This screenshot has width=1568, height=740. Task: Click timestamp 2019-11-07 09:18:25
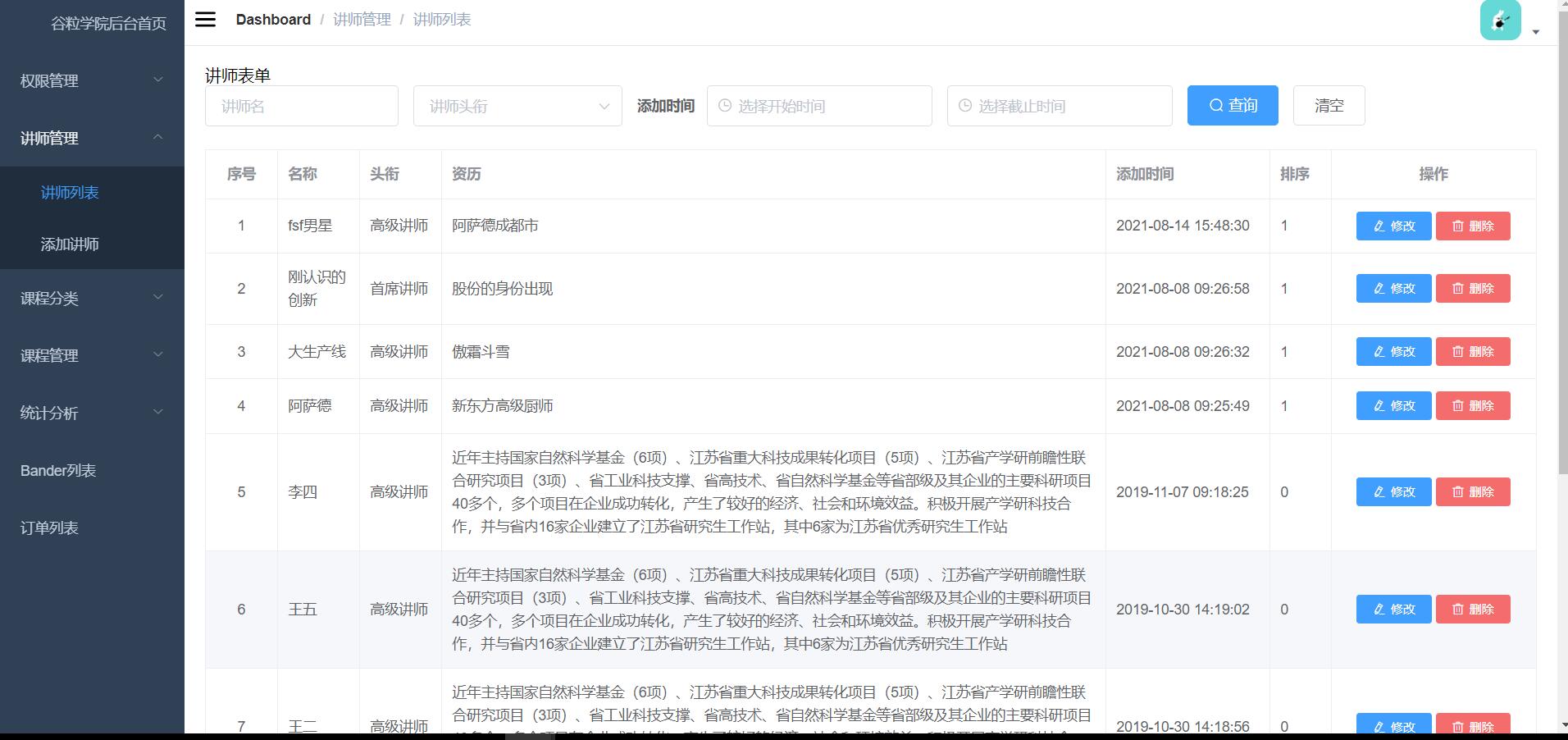pyautogui.click(x=1183, y=492)
